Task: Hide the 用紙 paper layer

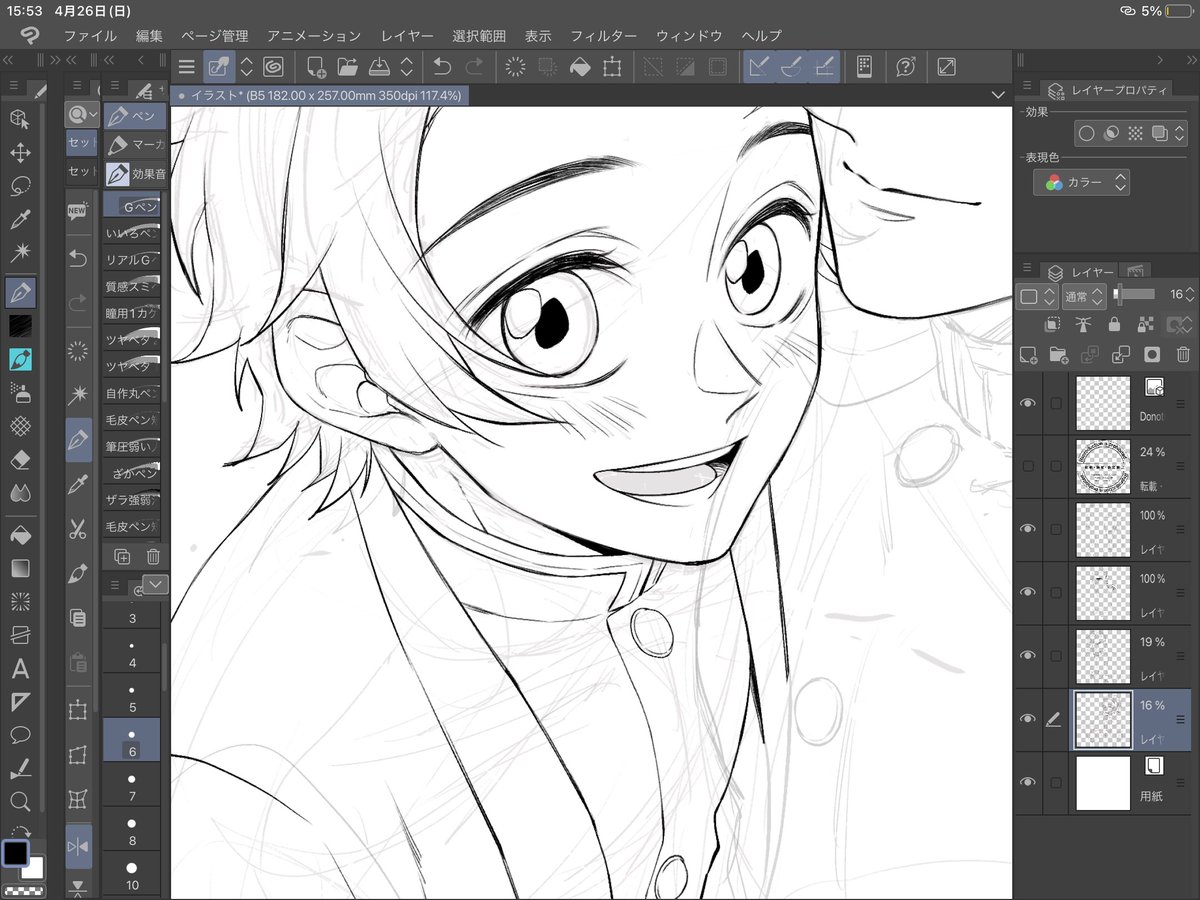Action: [1027, 782]
